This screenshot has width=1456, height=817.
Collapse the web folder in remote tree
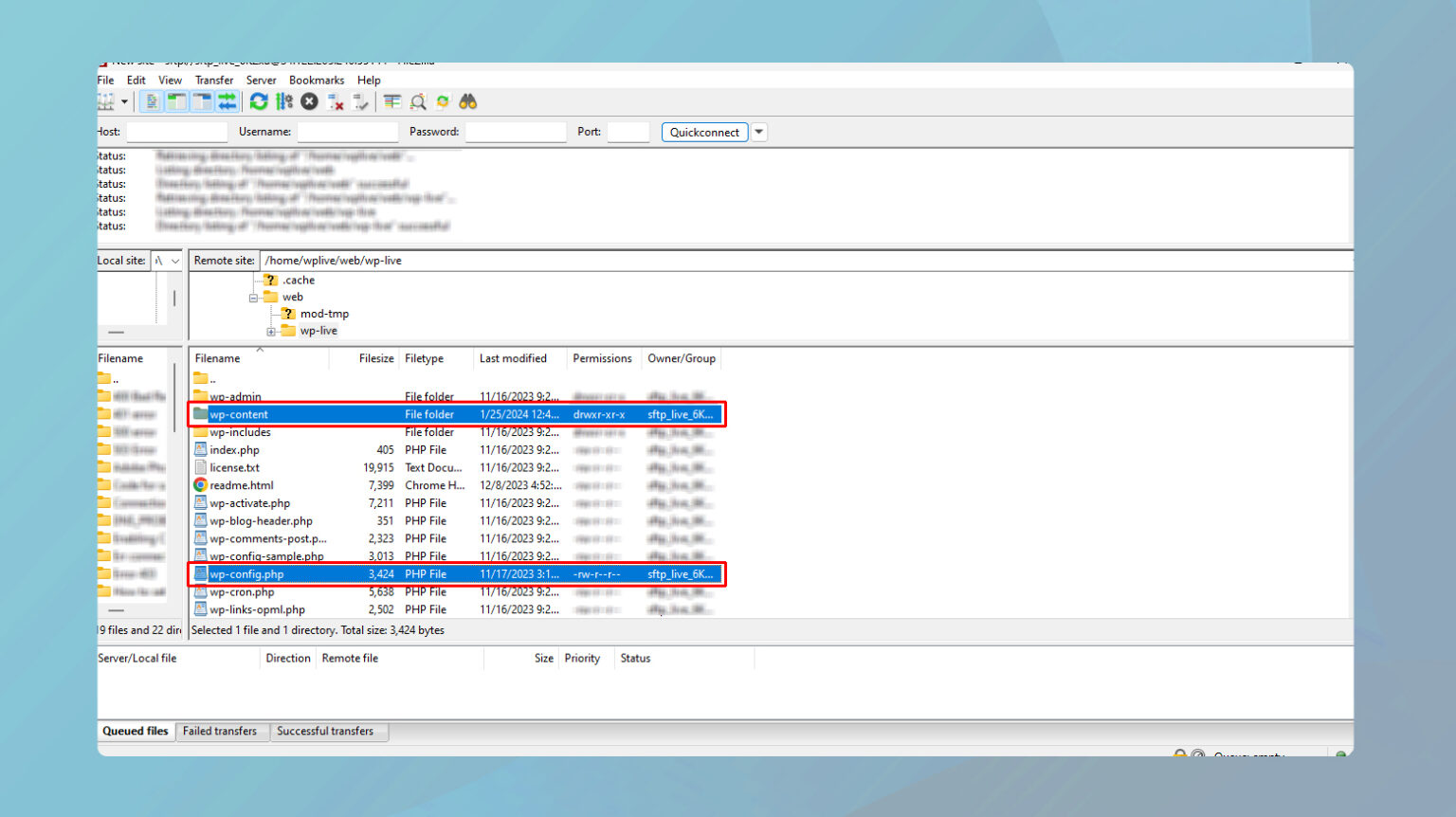pyautogui.click(x=253, y=297)
